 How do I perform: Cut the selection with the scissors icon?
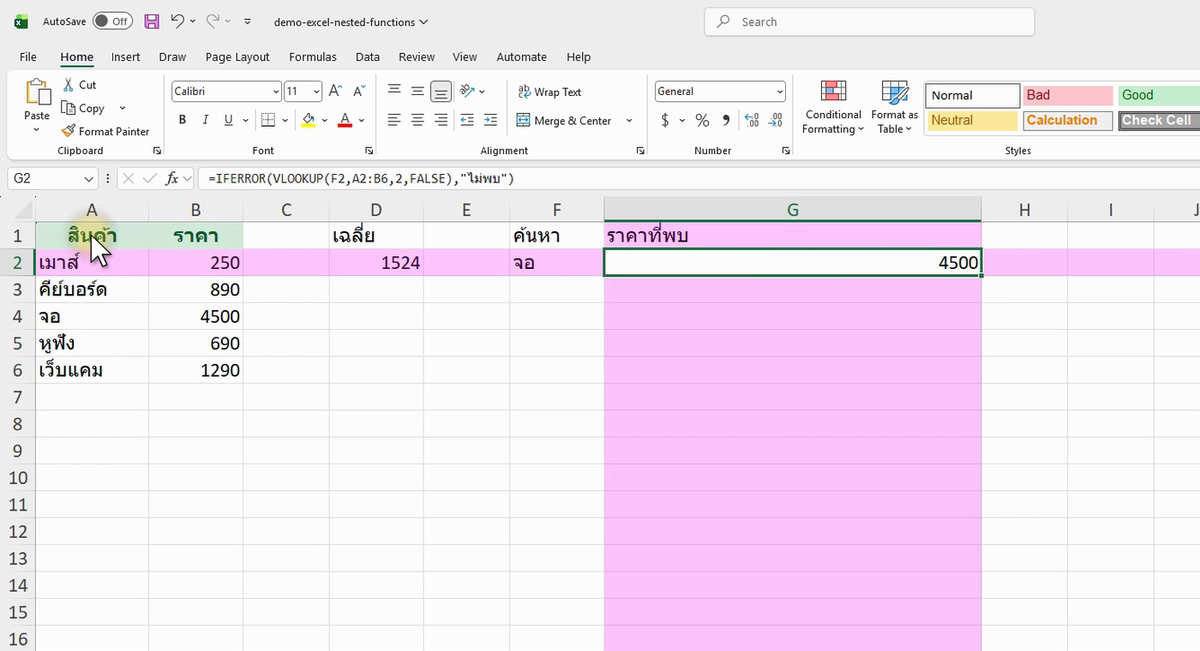[69, 85]
